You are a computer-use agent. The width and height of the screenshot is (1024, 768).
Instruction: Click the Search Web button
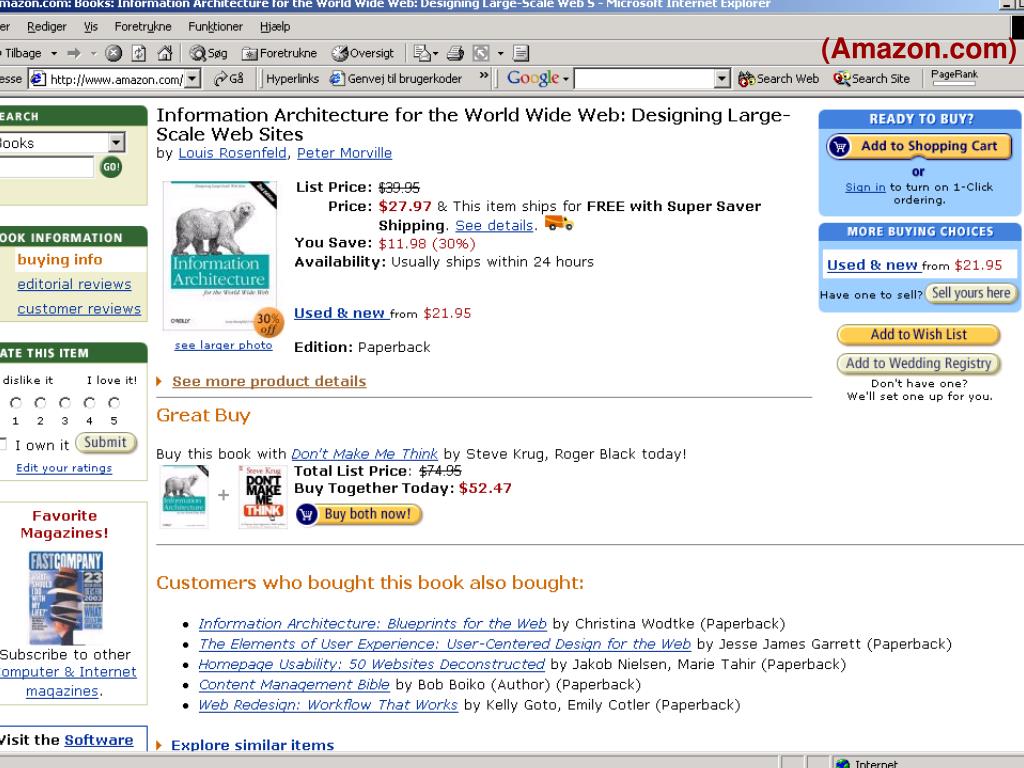(778, 79)
